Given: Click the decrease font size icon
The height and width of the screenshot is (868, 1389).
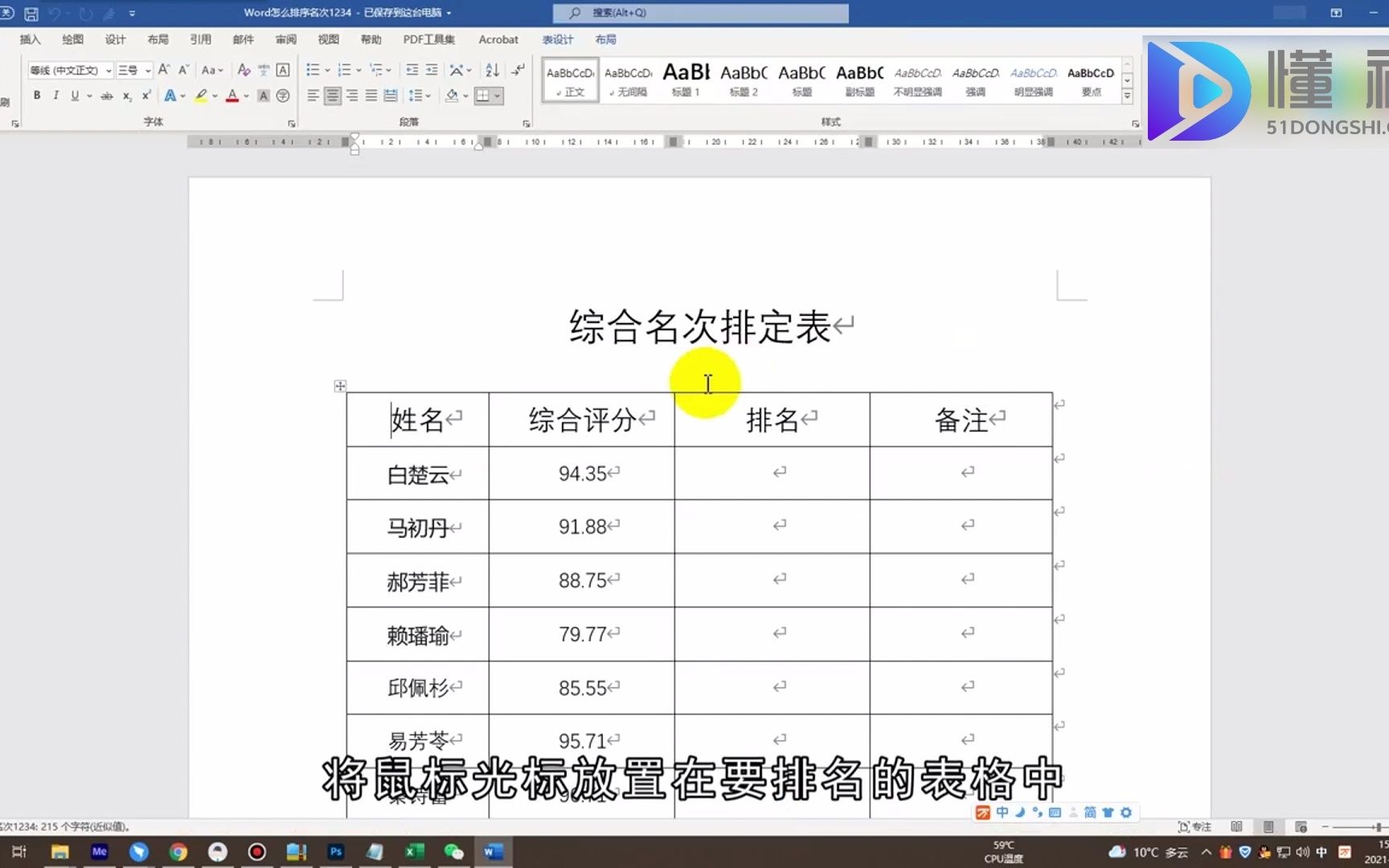Looking at the screenshot, I should pos(183,70).
